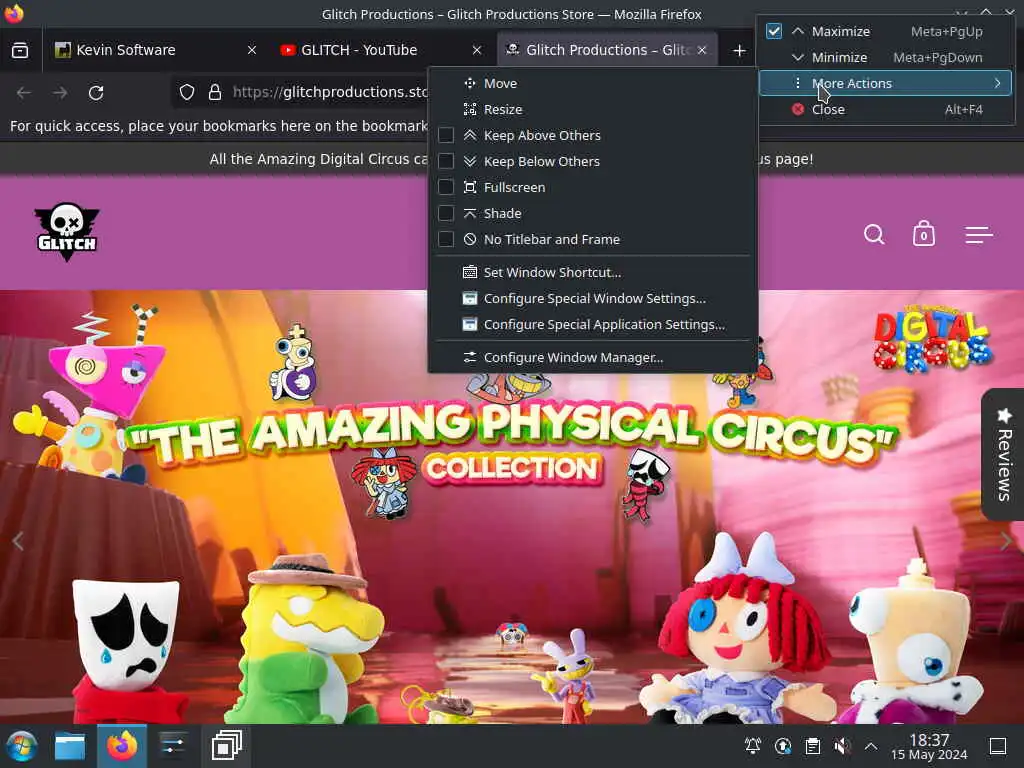Expand the More Actions submenu arrow

click(997, 83)
